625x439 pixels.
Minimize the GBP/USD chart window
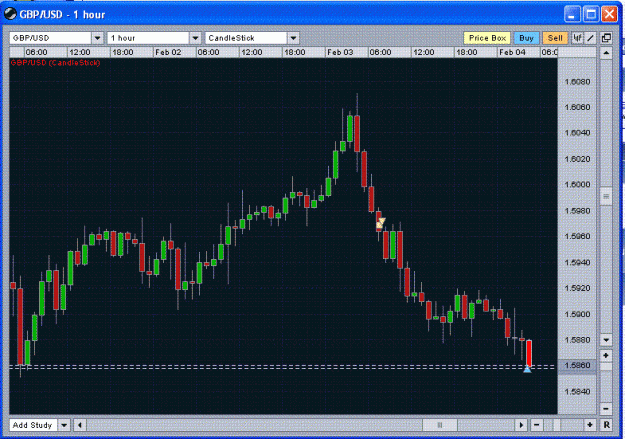(572, 15)
